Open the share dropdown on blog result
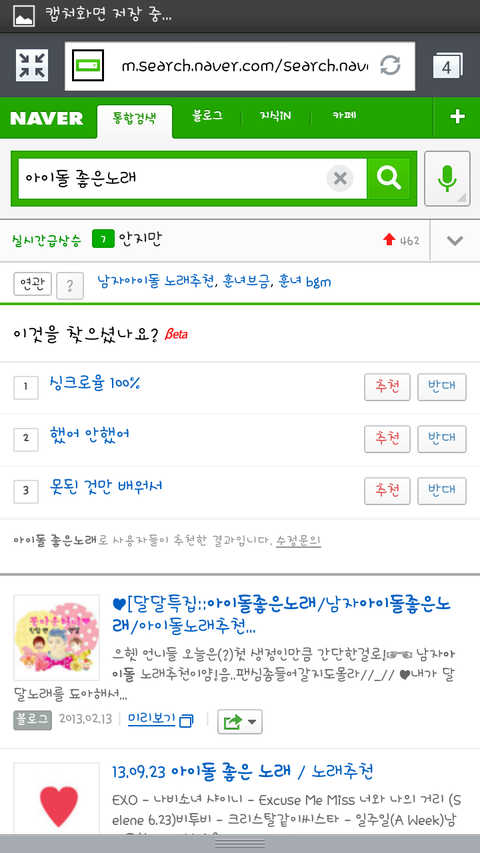This screenshot has width=480, height=853. (x=239, y=722)
